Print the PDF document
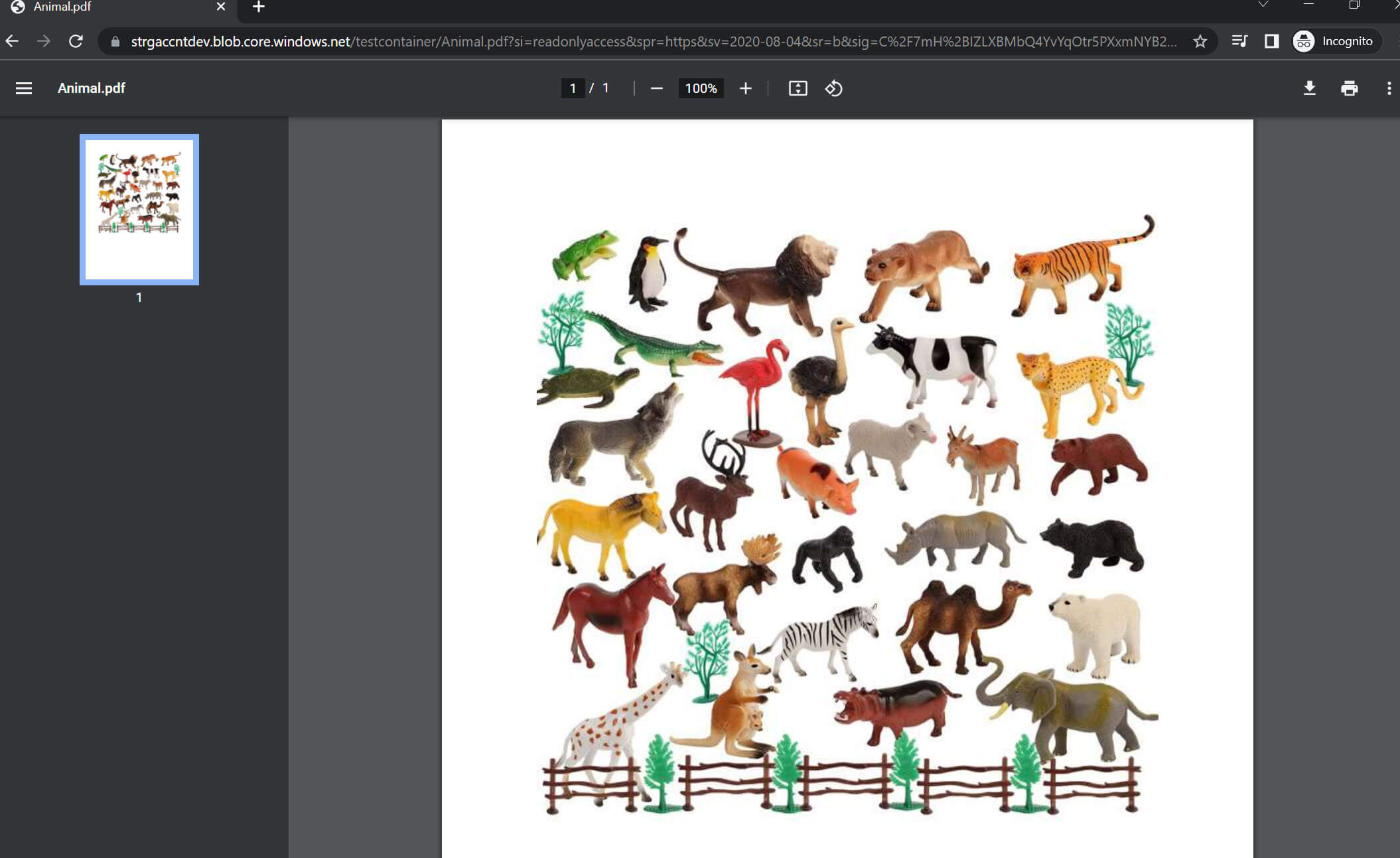 pyautogui.click(x=1349, y=88)
